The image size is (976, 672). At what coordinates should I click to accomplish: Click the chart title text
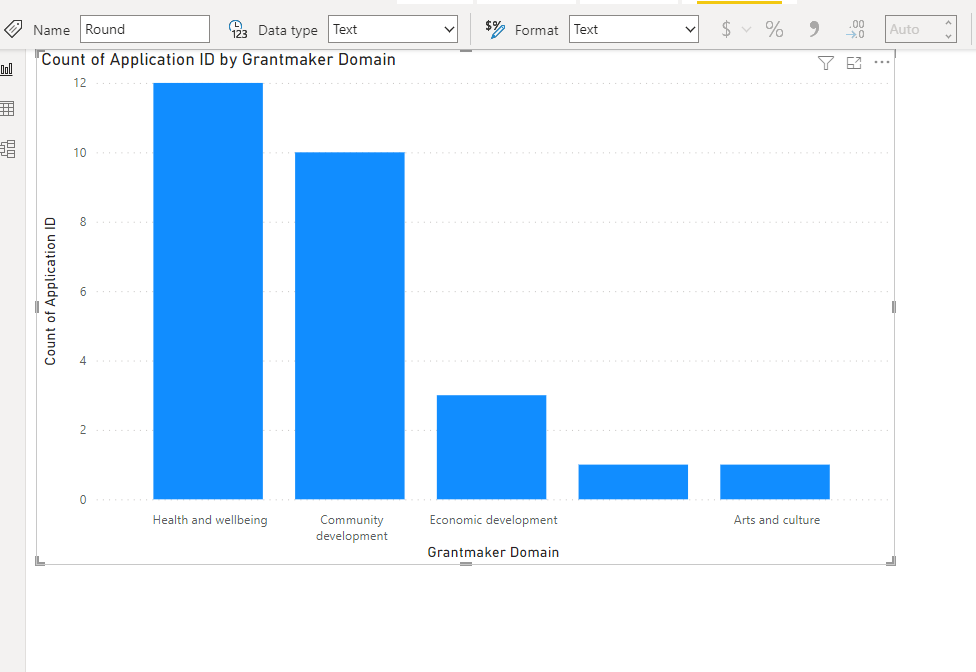coord(219,60)
